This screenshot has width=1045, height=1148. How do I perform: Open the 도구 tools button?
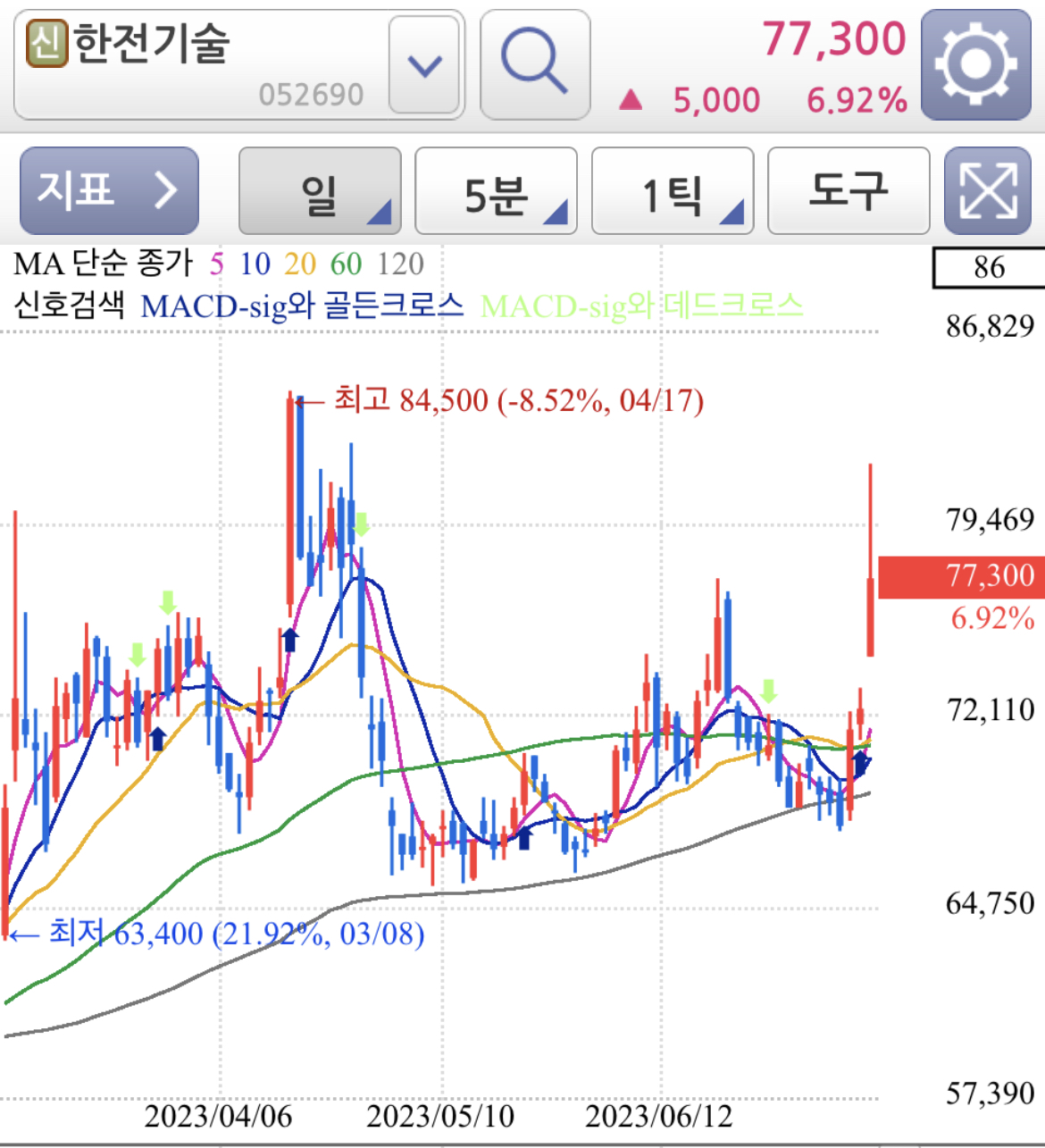849,190
